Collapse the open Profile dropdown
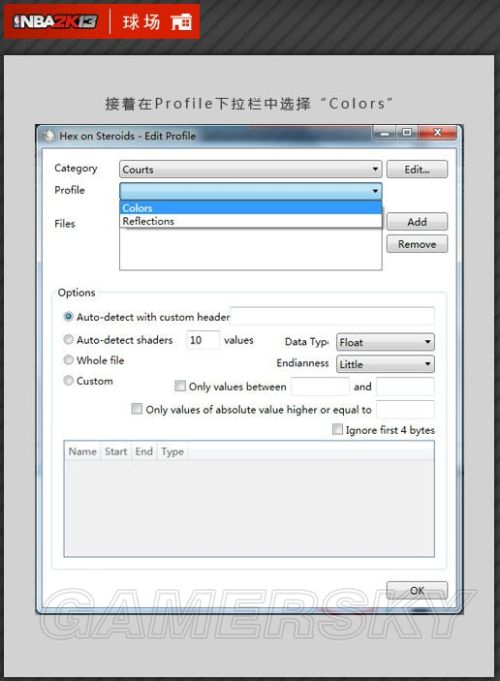The width and height of the screenshot is (500, 681). [x=251, y=191]
